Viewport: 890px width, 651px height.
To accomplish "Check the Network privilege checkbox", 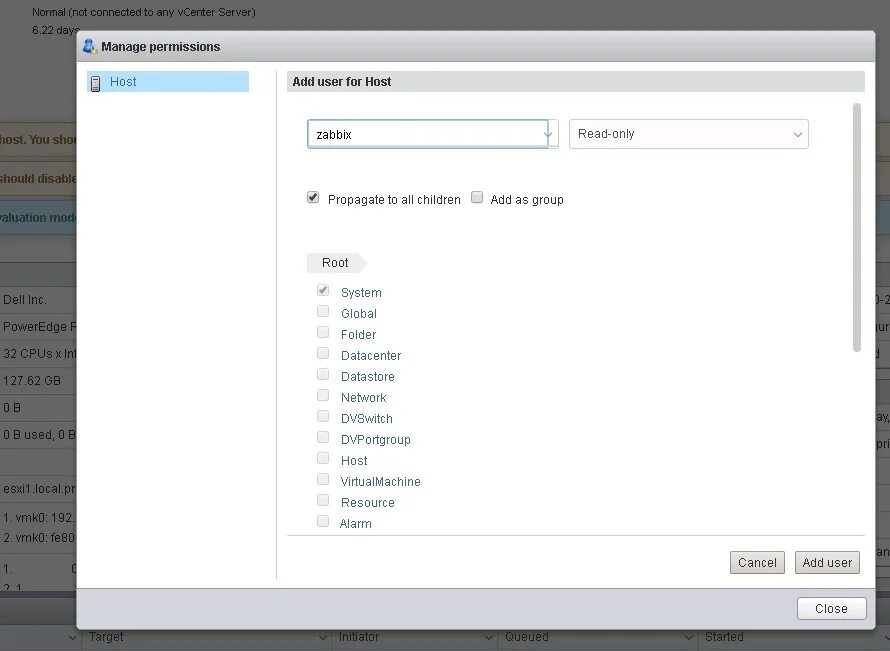I will (322, 394).
